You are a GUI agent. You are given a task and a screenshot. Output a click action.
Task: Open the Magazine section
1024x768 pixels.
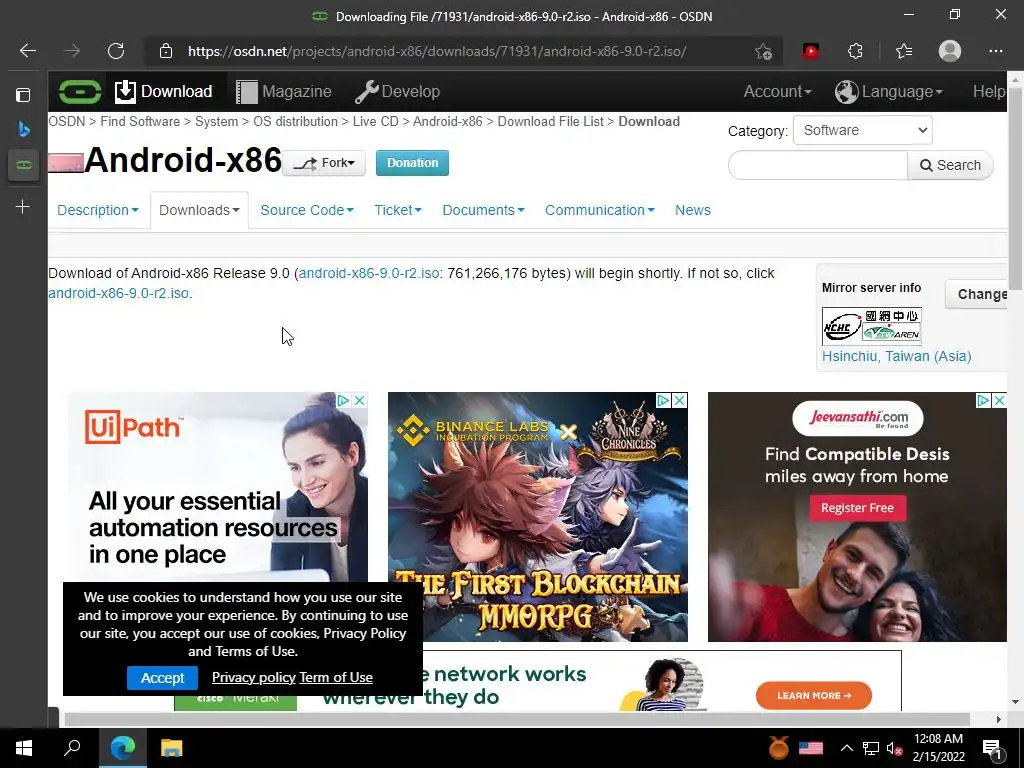[x=283, y=91]
